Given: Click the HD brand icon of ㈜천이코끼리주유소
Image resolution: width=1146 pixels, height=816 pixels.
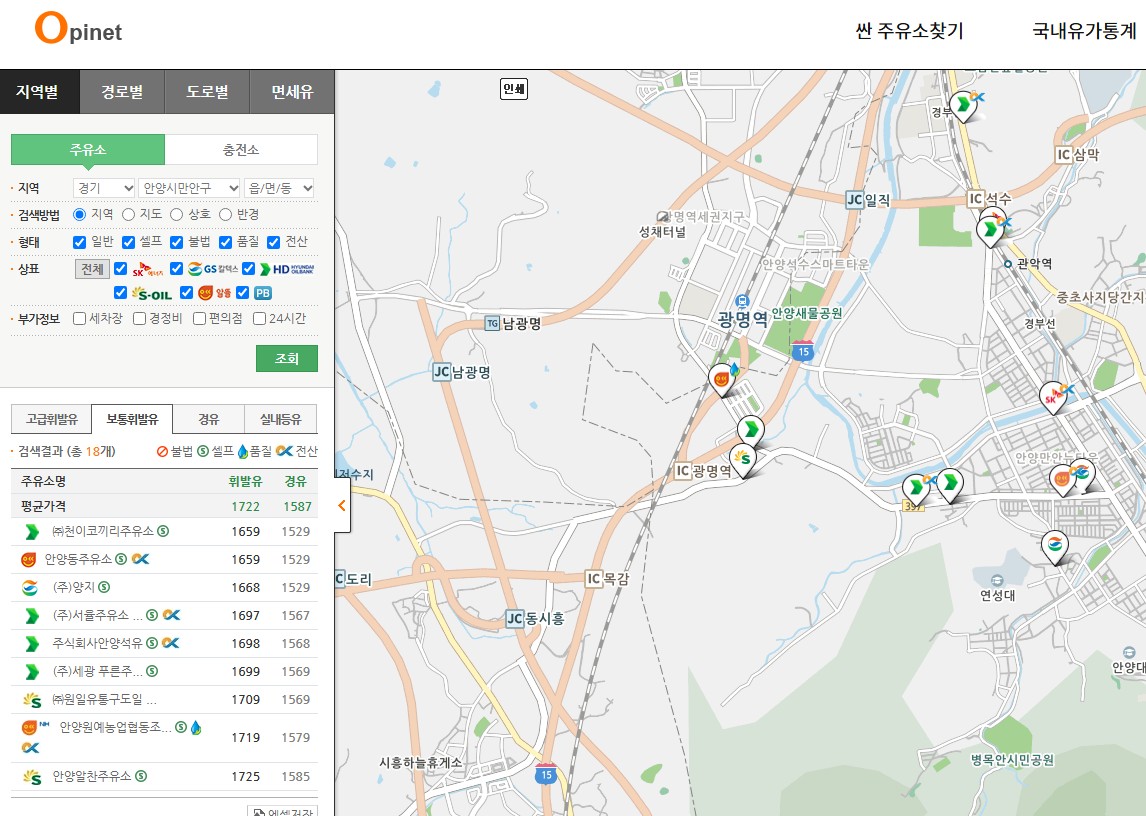Looking at the screenshot, I should click(x=31, y=532).
